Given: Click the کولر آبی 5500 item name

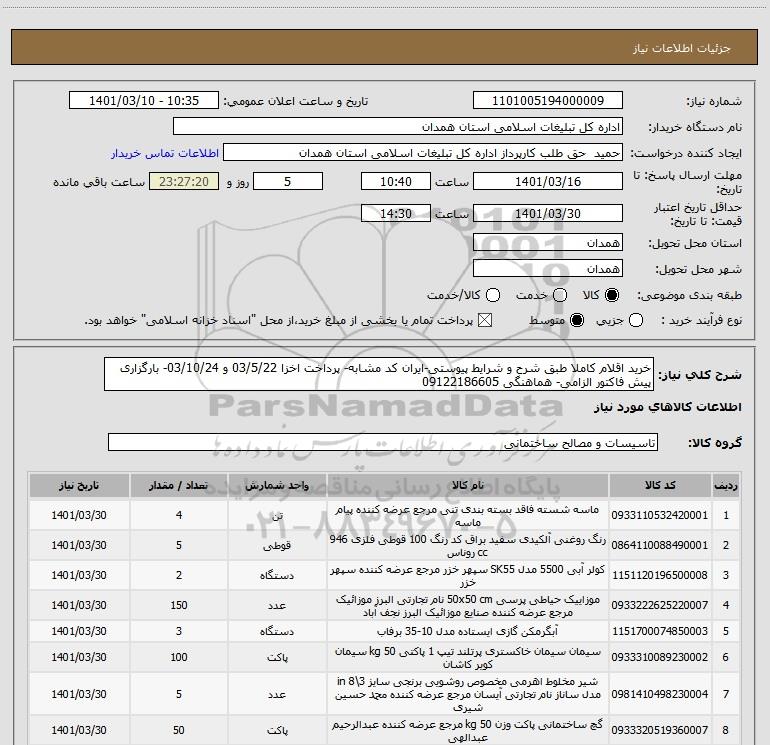Looking at the screenshot, I should [x=468, y=575].
